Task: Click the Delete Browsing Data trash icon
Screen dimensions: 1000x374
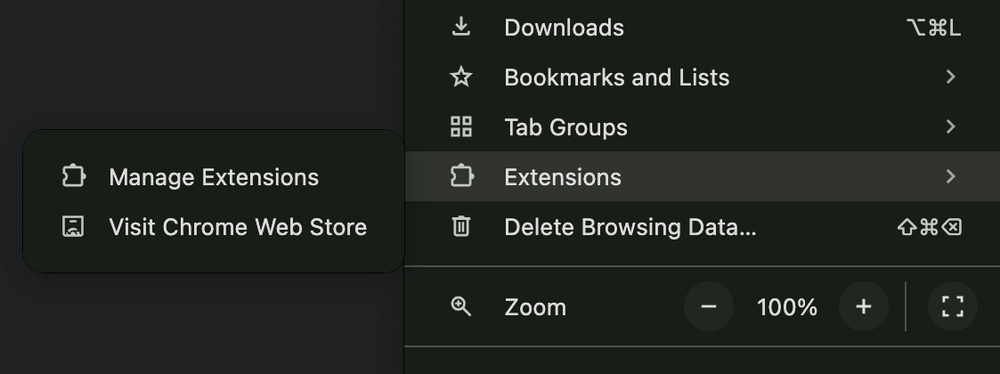Action: pos(460,227)
